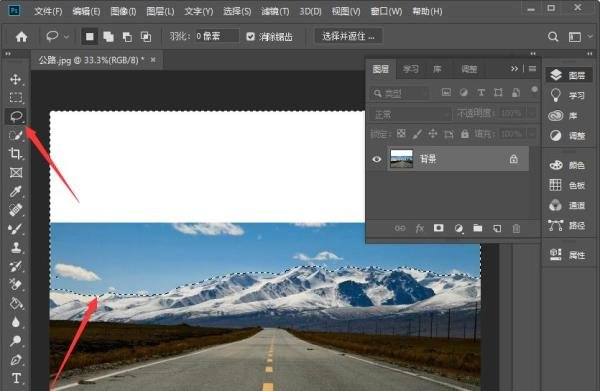Viewport: 600px width, 391px height.
Task: Delete layer with trash icon
Action: [x=516, y=228]
